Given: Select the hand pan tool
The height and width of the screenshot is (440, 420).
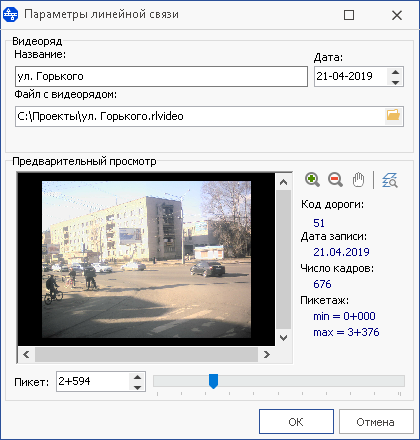Looking at the screenshot, I should (358, 180).
